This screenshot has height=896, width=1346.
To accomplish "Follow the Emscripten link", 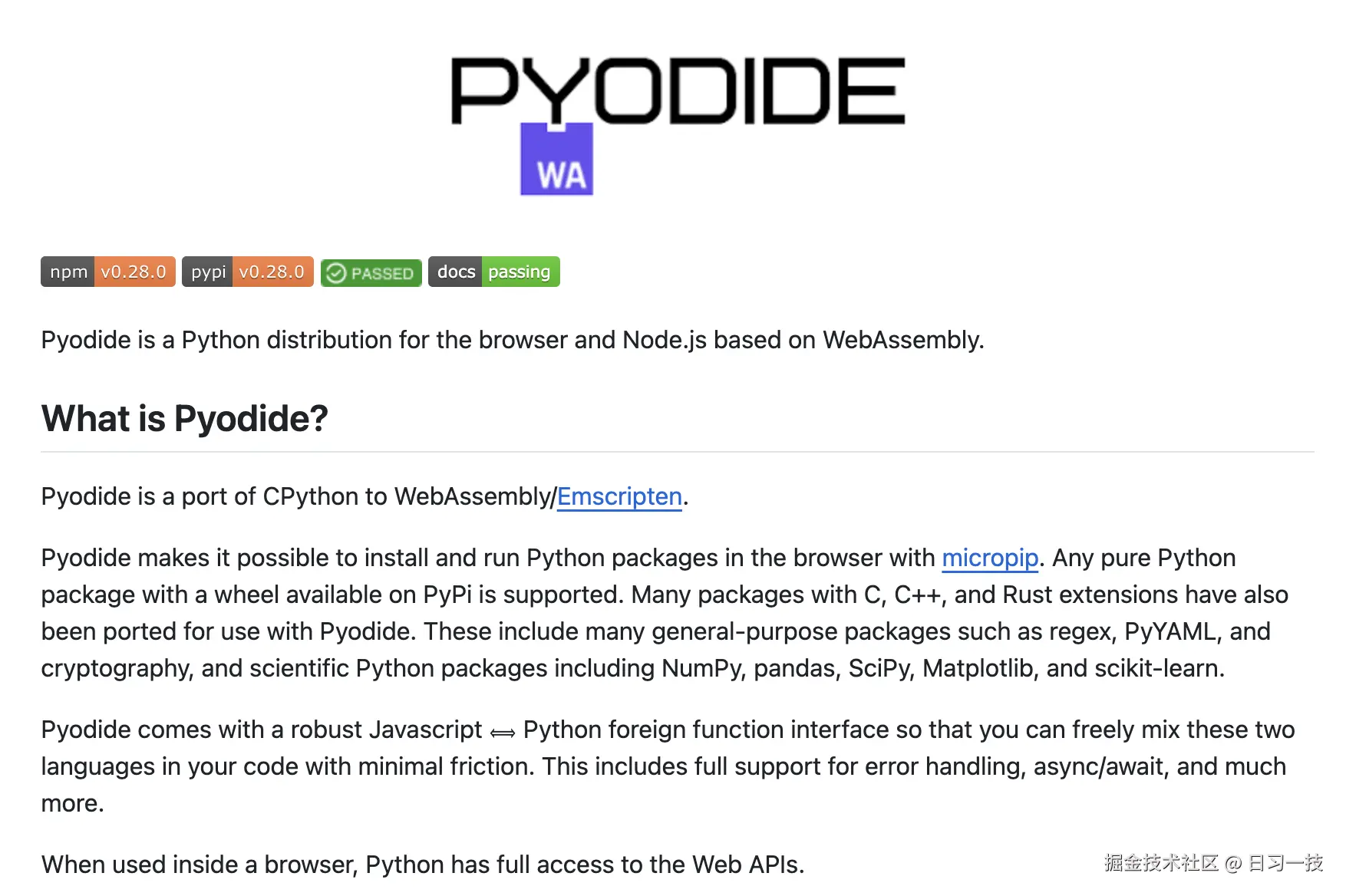I will 619,496.
